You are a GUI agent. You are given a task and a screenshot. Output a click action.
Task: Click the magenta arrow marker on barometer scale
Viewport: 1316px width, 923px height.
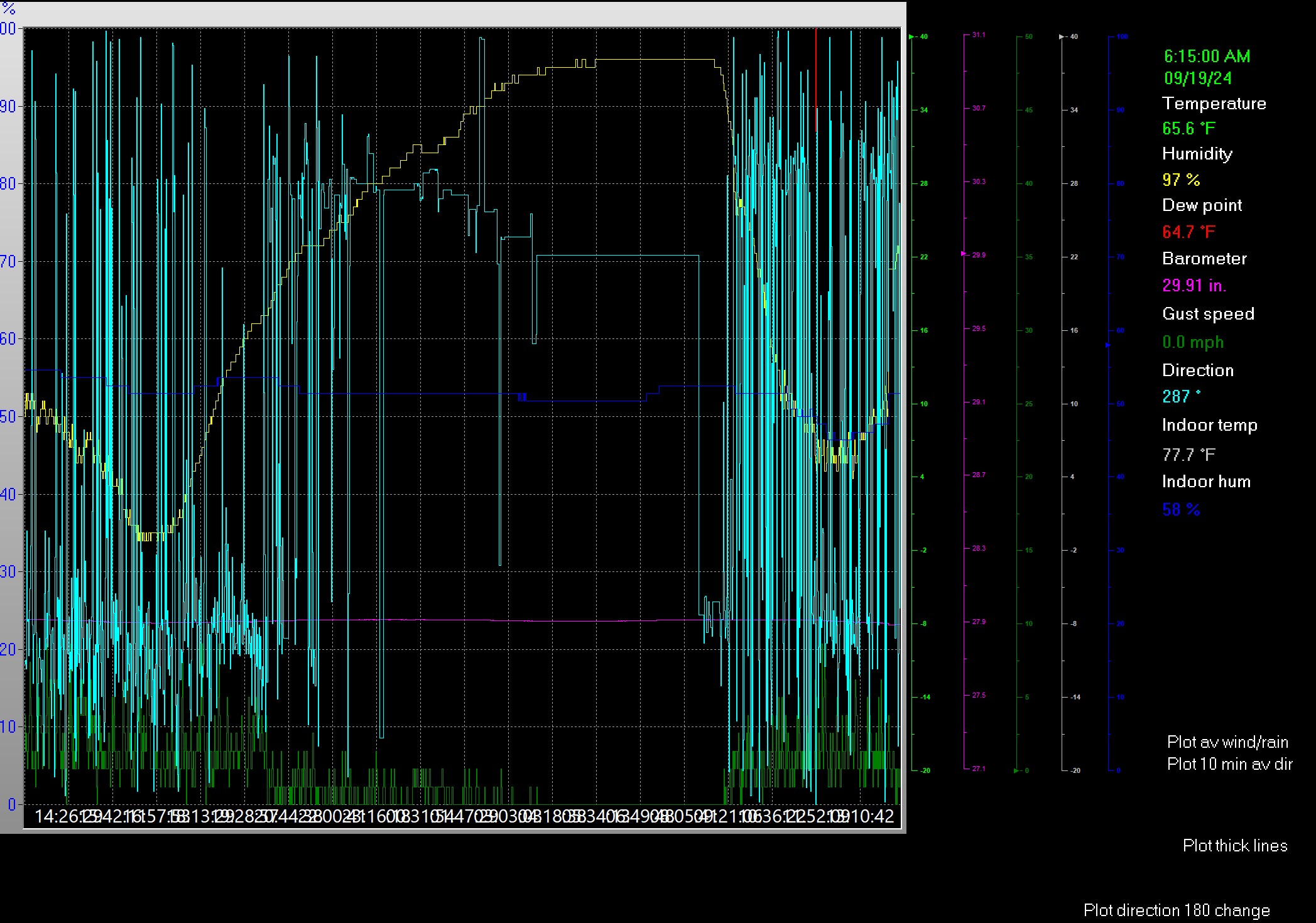pos(964,254)
